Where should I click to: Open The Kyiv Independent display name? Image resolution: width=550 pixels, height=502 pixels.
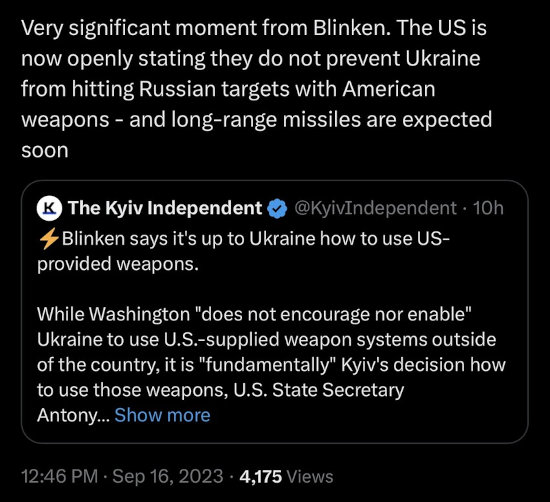(165, 208)
